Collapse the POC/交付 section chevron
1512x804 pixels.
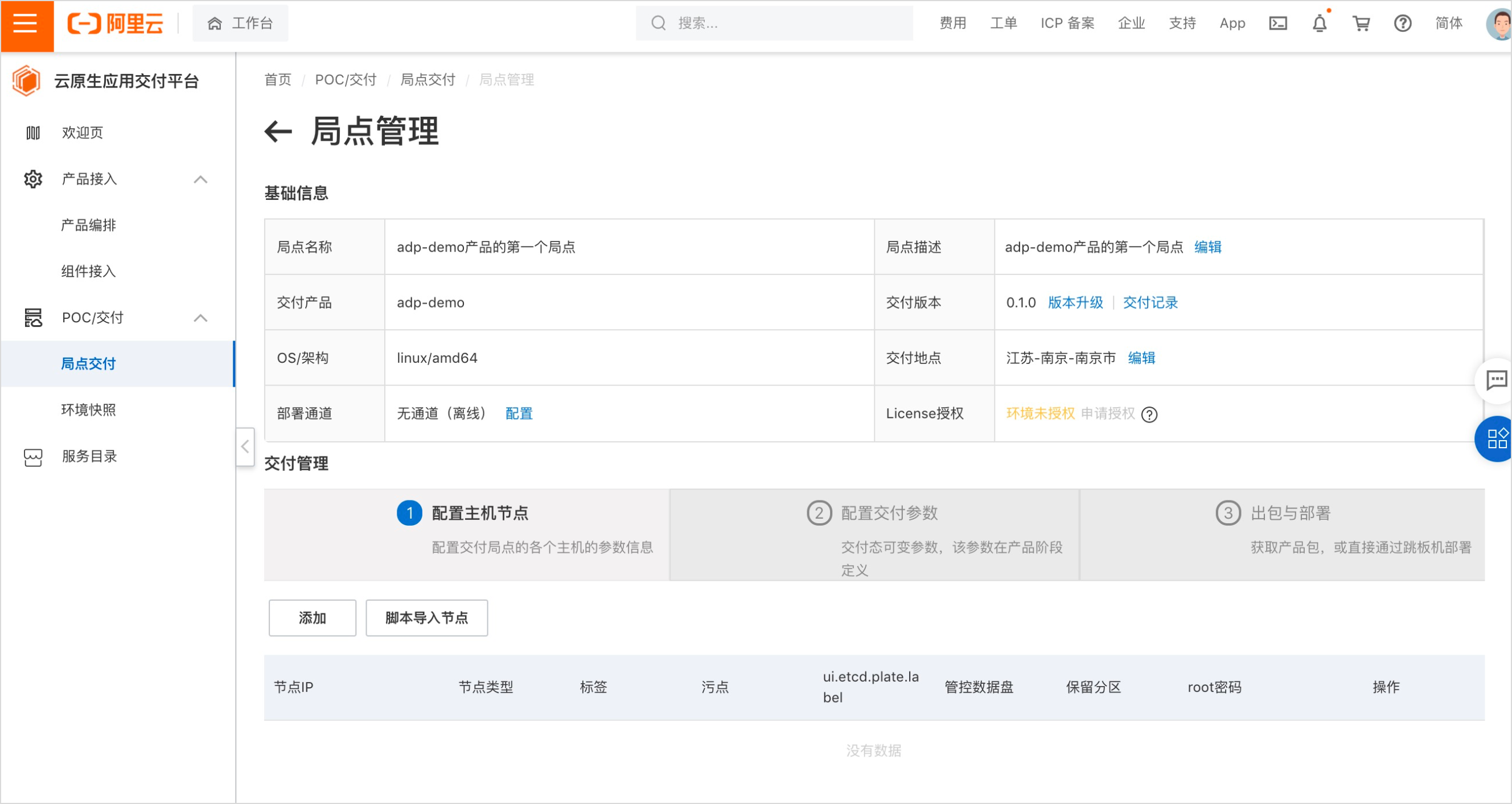(x=201, y=318)
